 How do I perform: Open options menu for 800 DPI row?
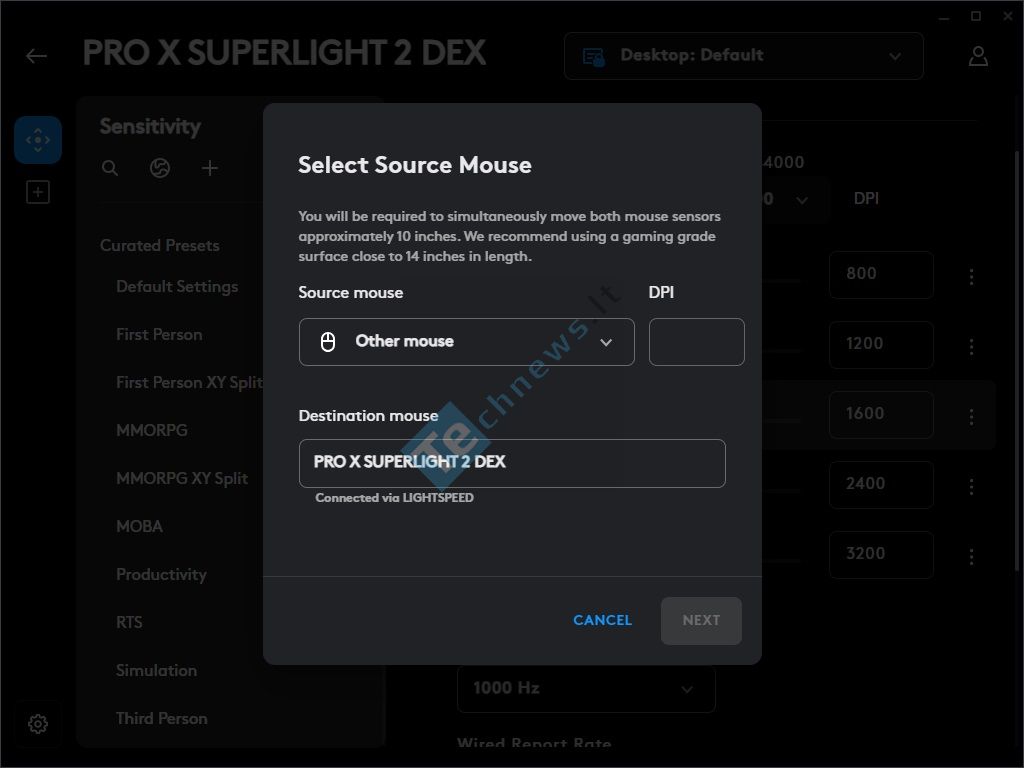click(x=972, y=276)
